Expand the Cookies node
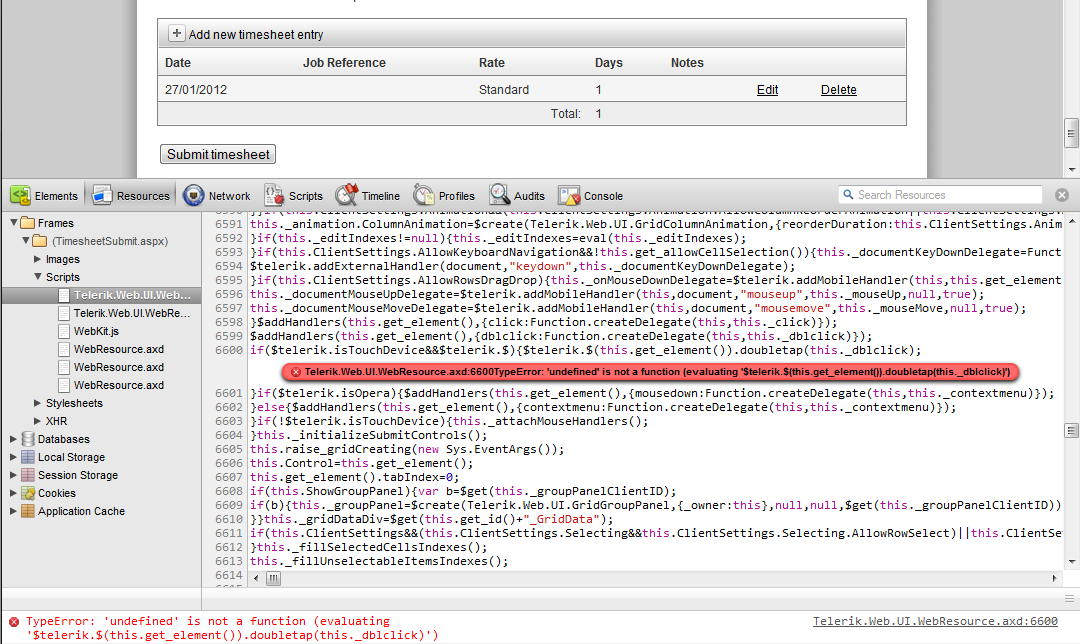Image resolution: width=1080 pixels, height=644 pixels. (13, 493)
